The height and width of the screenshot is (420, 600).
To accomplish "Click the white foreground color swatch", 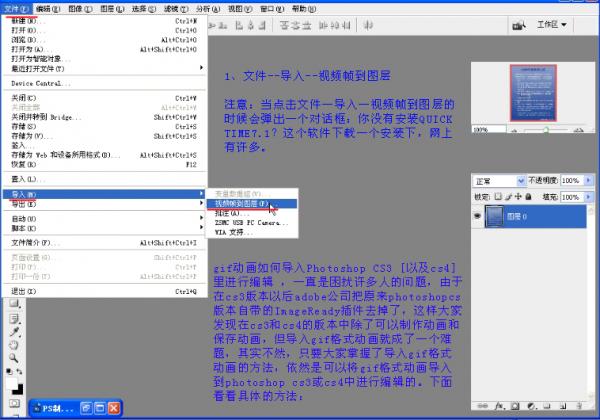I will (x=11, y=383).
